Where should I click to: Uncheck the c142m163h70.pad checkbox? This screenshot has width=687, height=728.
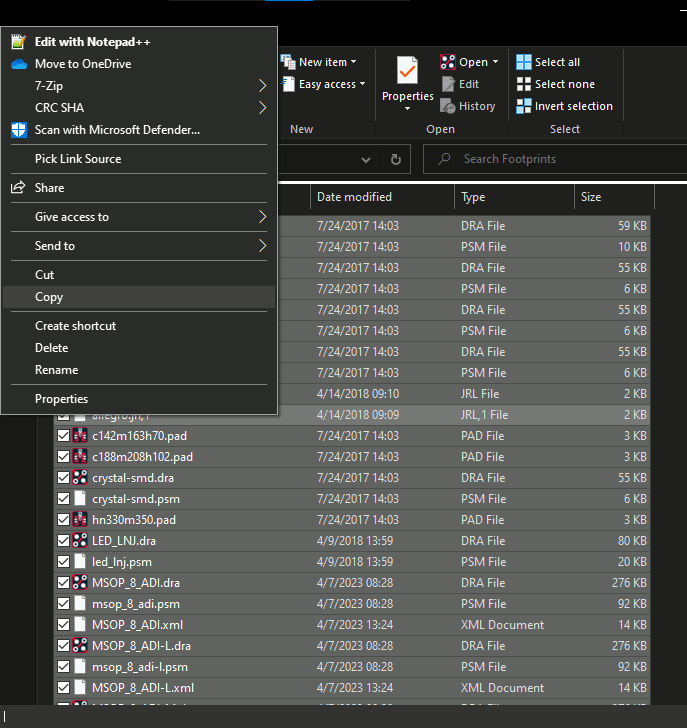point(63,436)
